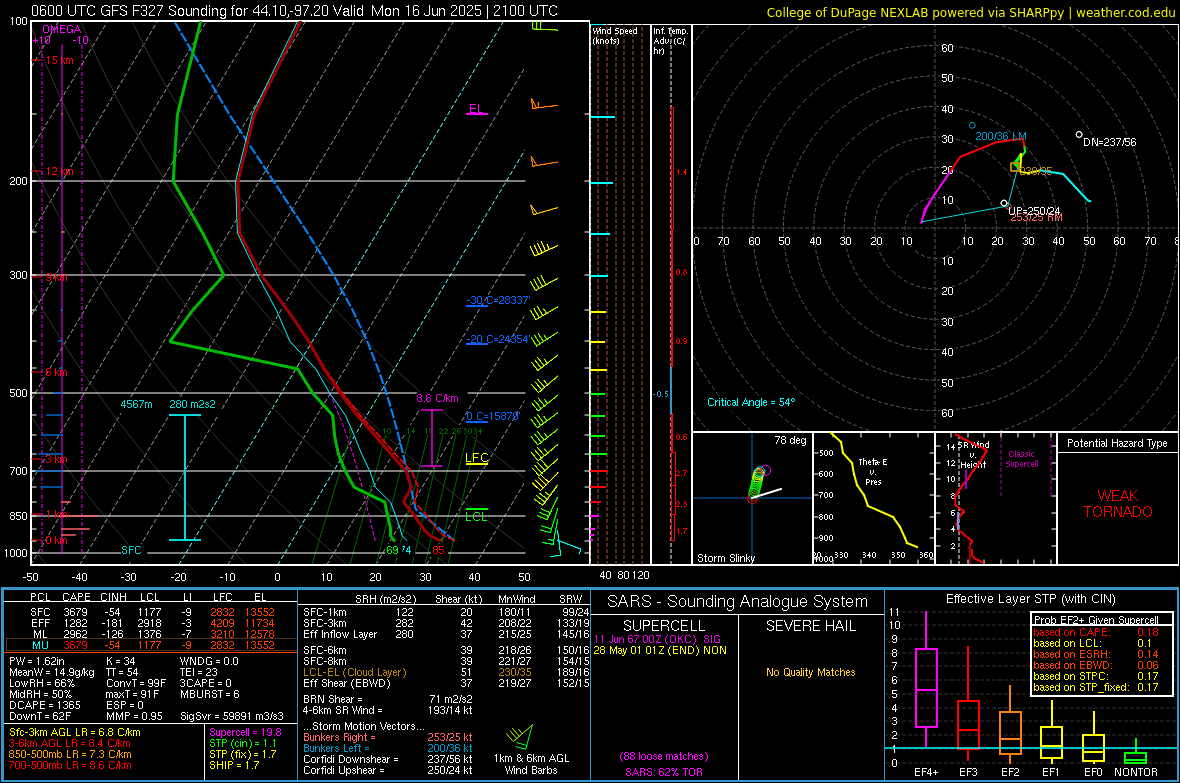Screen dimensions: 1180x783
Task: Click the 'DN=237/56' hodograph label
Action: [x=1110, y=142]
